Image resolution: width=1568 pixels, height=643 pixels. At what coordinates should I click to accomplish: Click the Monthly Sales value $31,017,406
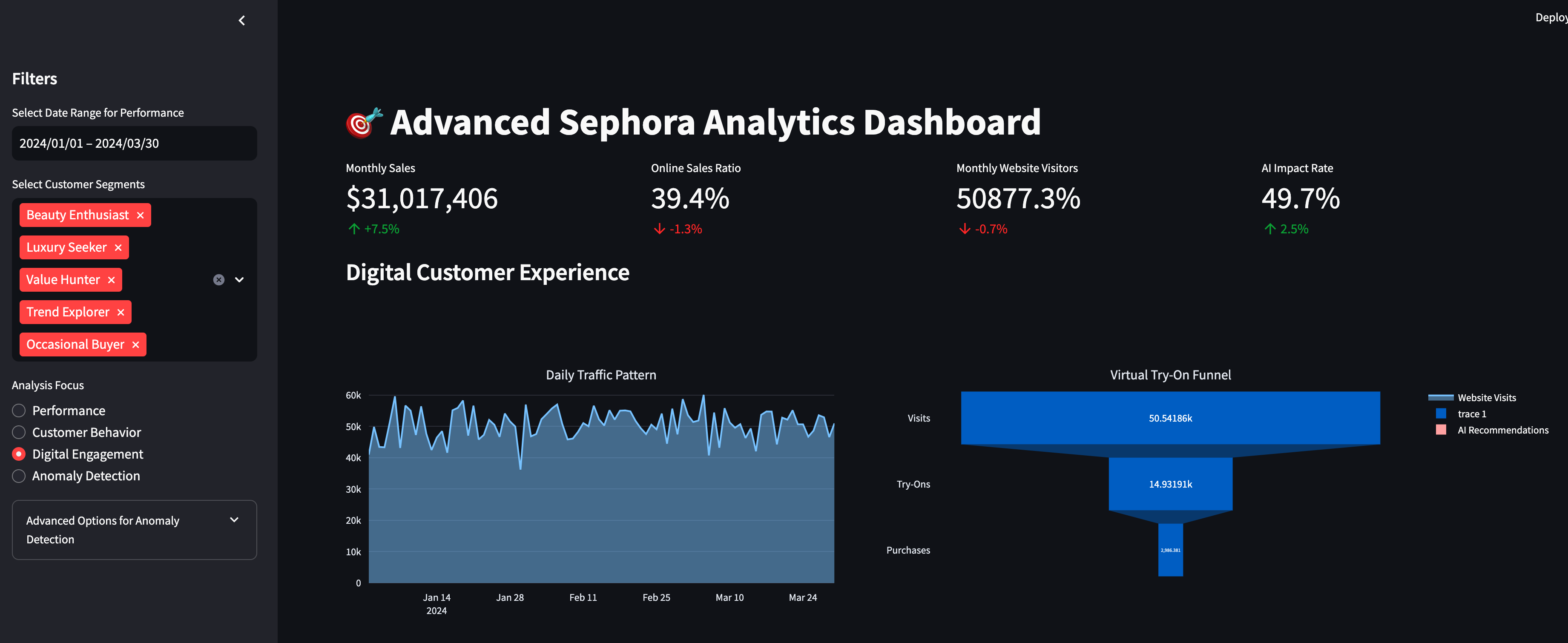click(422, 198)
